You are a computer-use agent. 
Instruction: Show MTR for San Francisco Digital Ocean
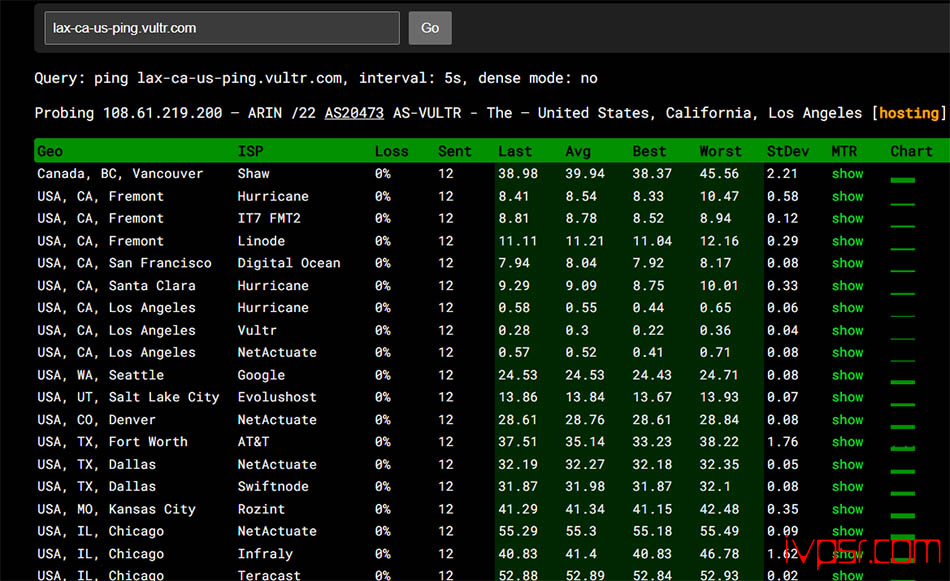click(x=847, y=263)
